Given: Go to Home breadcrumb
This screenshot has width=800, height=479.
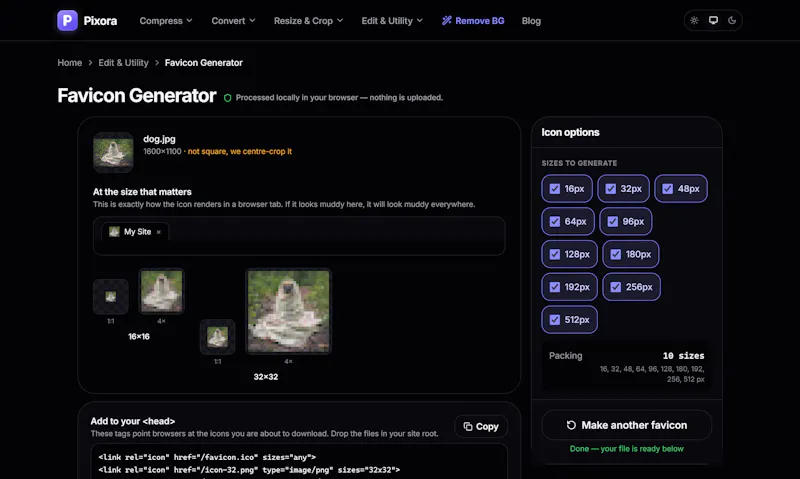Looking at the screenshot, I should coord(69,63).
